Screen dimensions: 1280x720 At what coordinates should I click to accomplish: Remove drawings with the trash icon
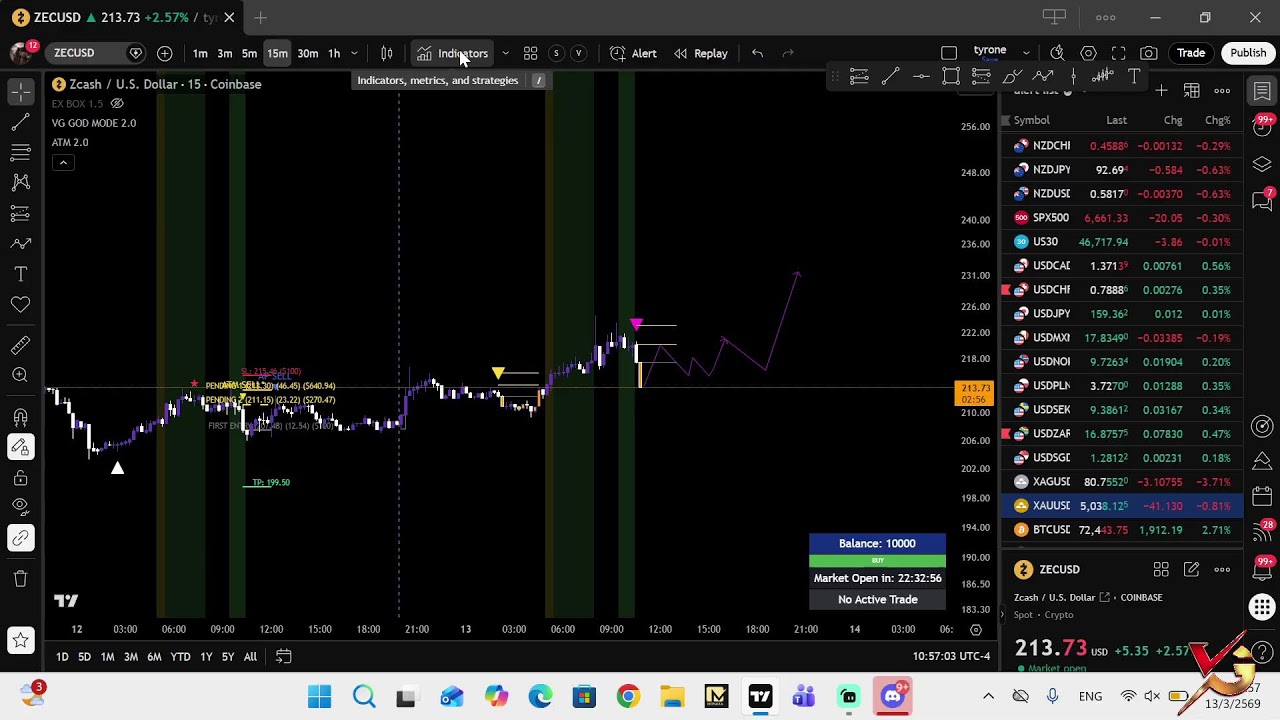point(20,578)
